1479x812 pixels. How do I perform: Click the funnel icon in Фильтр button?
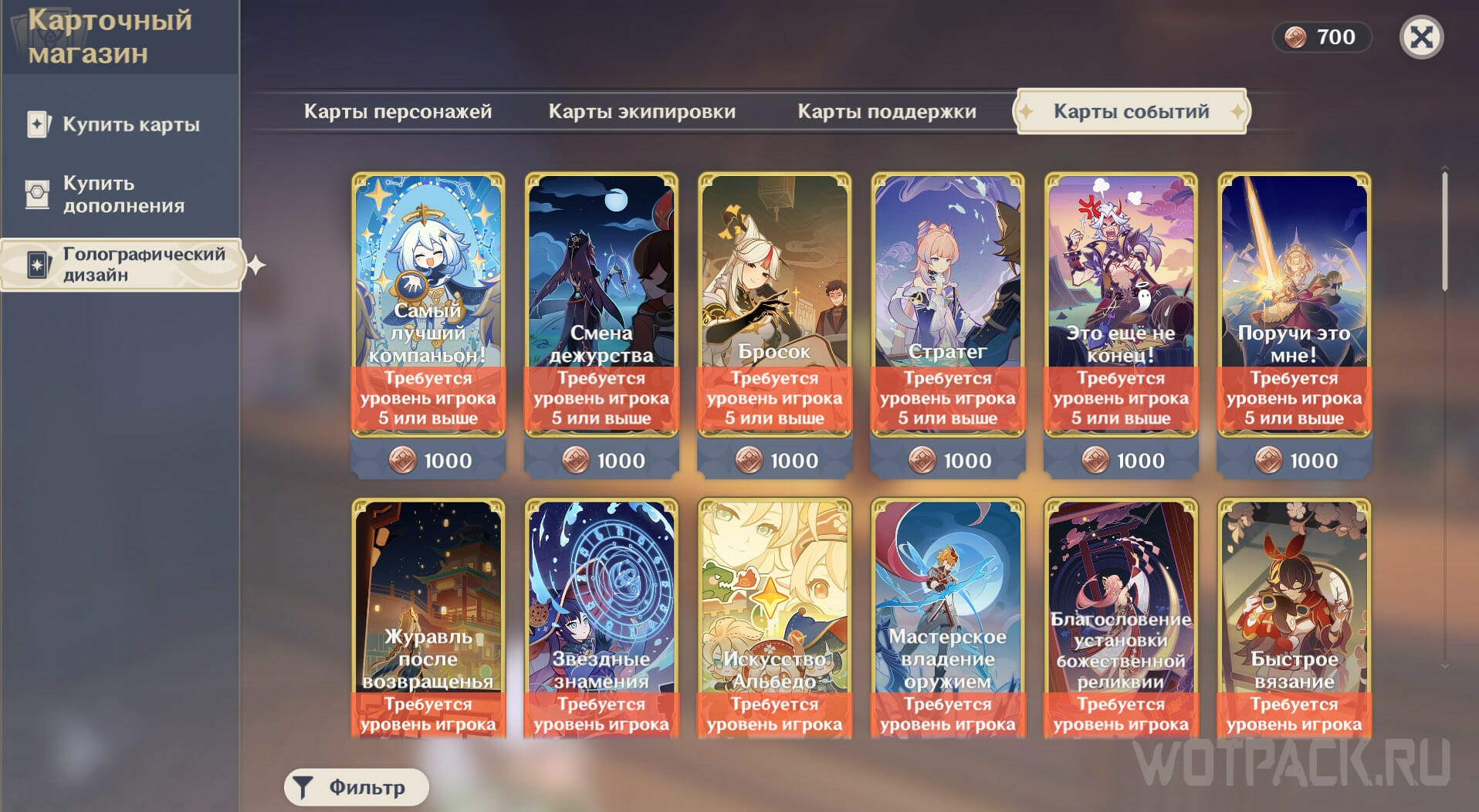tap(303, 788)
